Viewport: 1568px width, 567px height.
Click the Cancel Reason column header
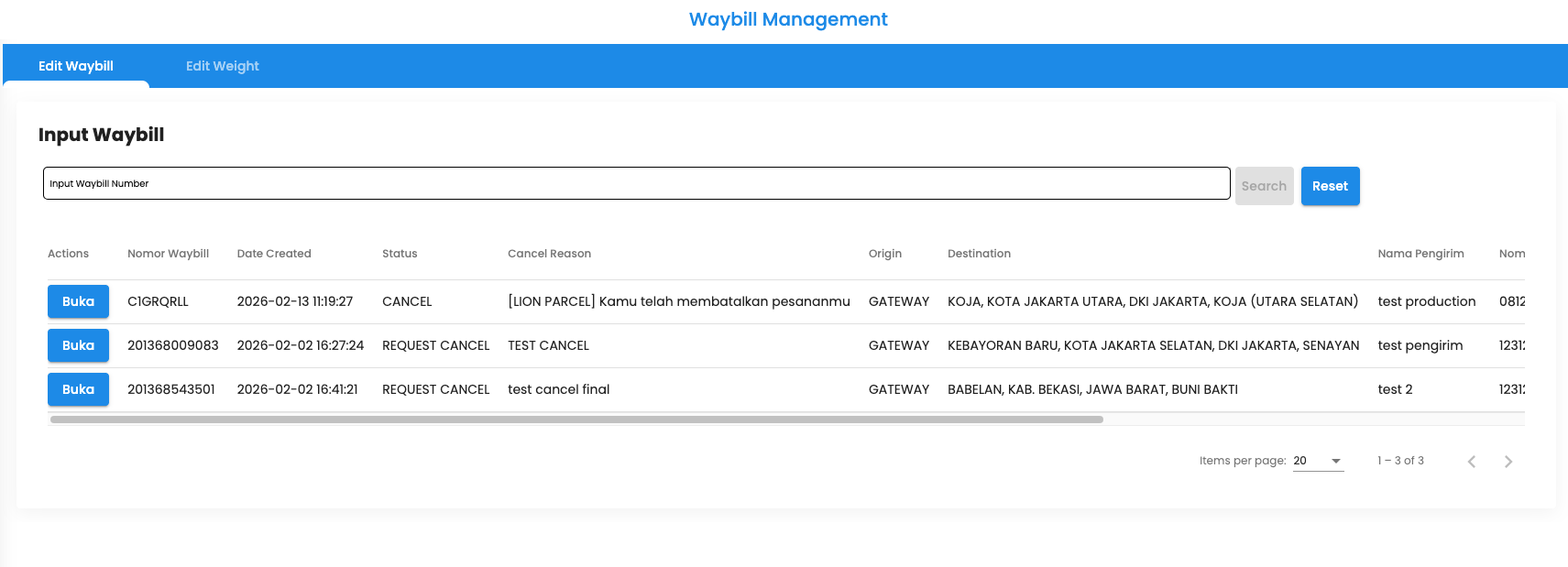(x=549, y=254)
